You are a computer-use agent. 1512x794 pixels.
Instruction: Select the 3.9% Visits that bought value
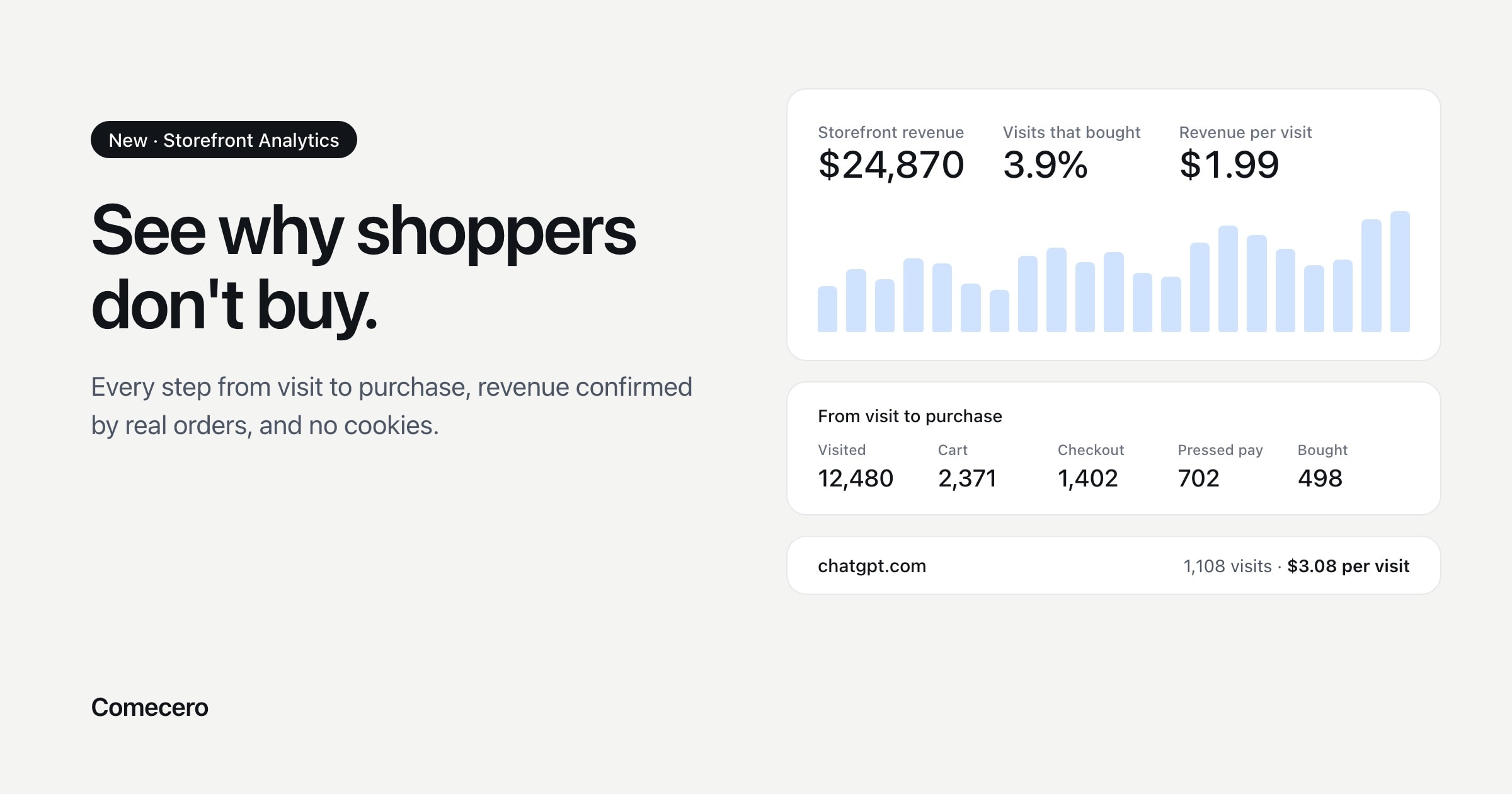coord(1045,165)
